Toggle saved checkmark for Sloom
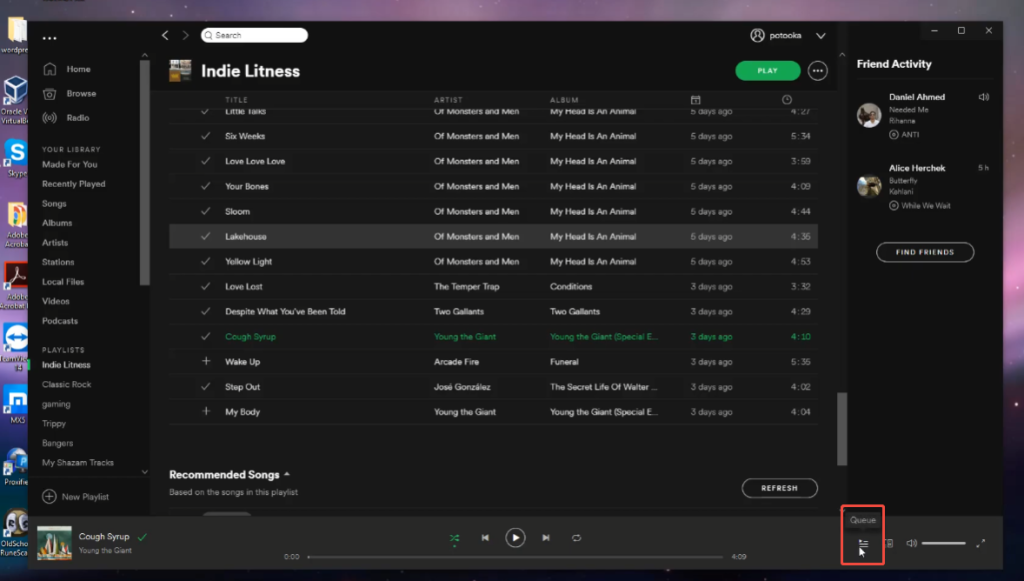The image size is (1024, 581). (206, 211)
